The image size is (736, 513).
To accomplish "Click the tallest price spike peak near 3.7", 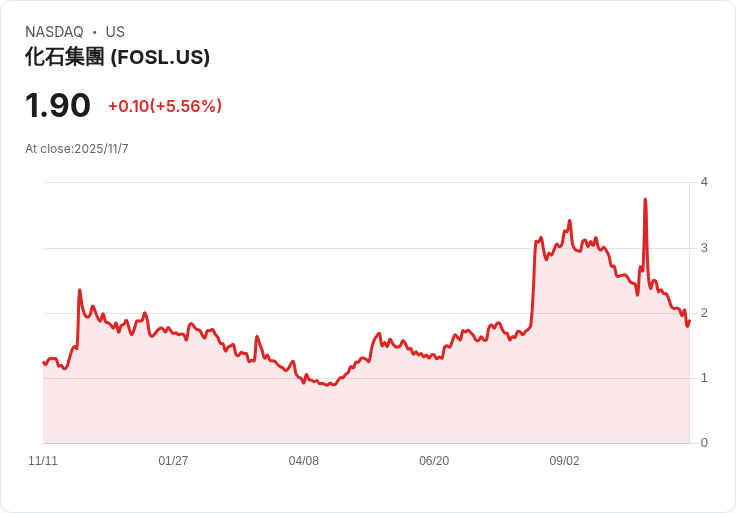I will pyautogui.click(x=645, y=199).
